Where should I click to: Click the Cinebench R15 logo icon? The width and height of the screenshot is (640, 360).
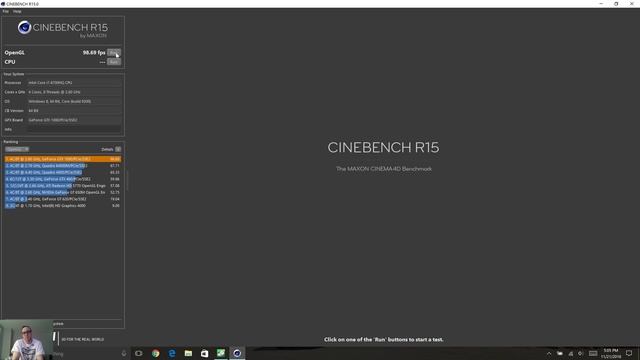coord(24,27)
